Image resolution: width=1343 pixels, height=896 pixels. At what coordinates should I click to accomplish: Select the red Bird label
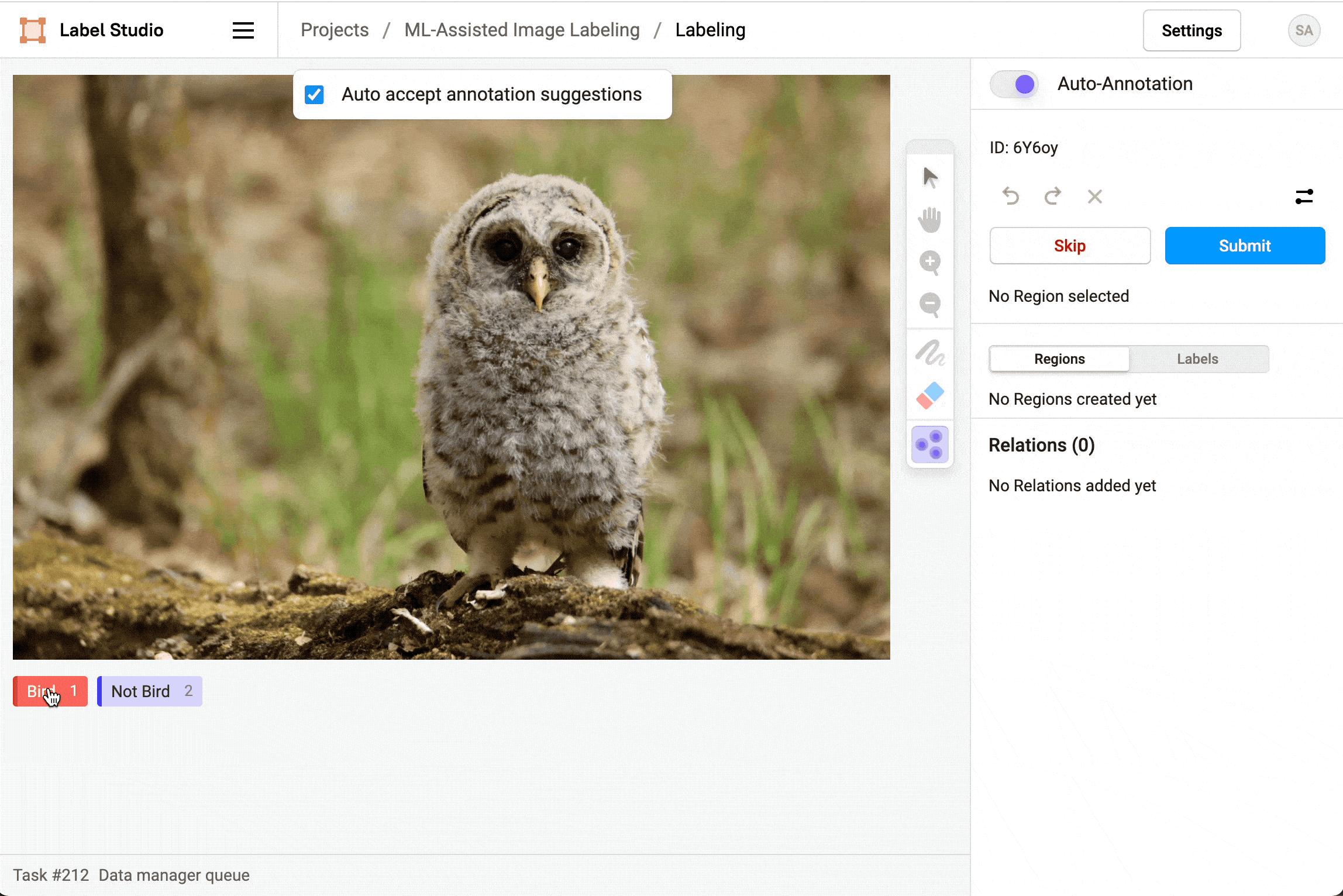50,691
